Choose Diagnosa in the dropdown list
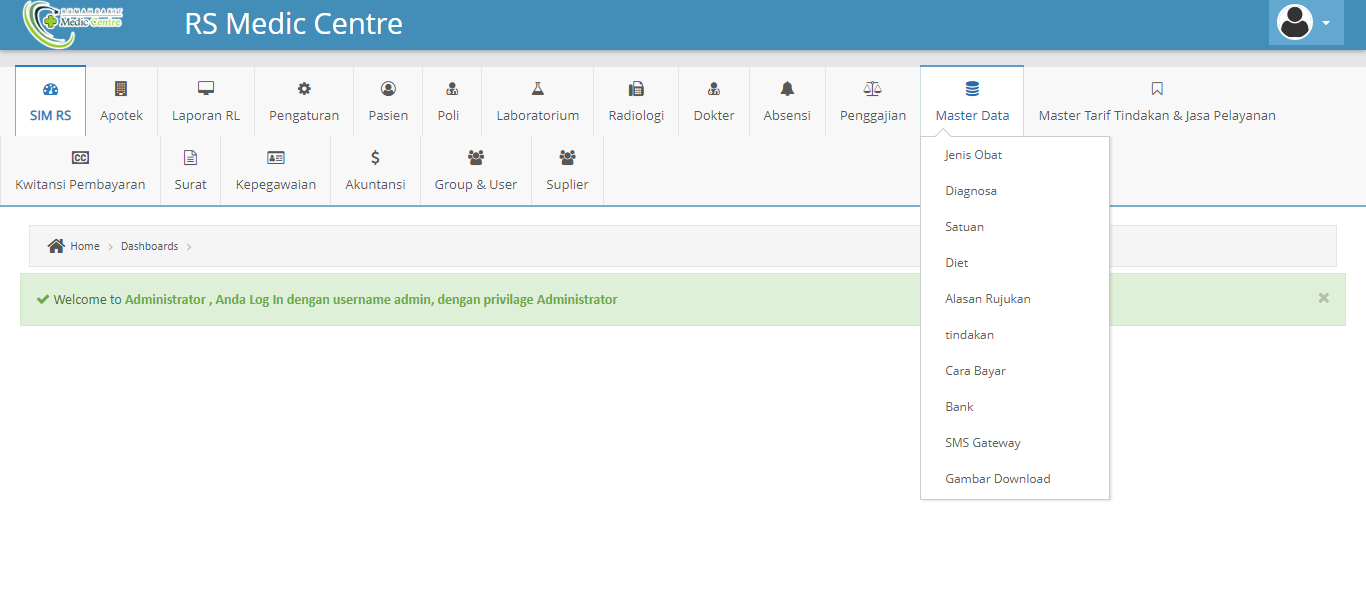1366x600 pixels. pos(971,191)
